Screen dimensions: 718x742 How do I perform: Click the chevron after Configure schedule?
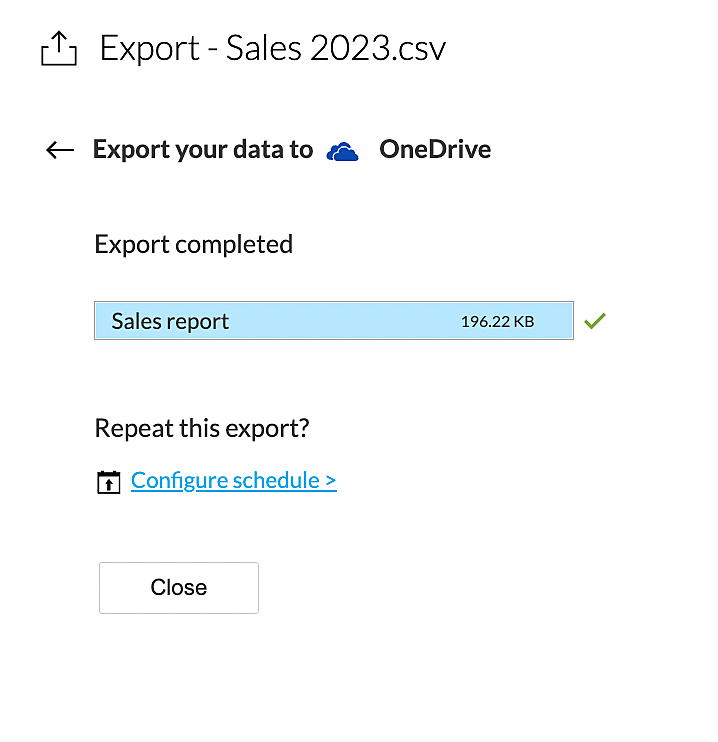pyautogui.click(x=330, y=481)
